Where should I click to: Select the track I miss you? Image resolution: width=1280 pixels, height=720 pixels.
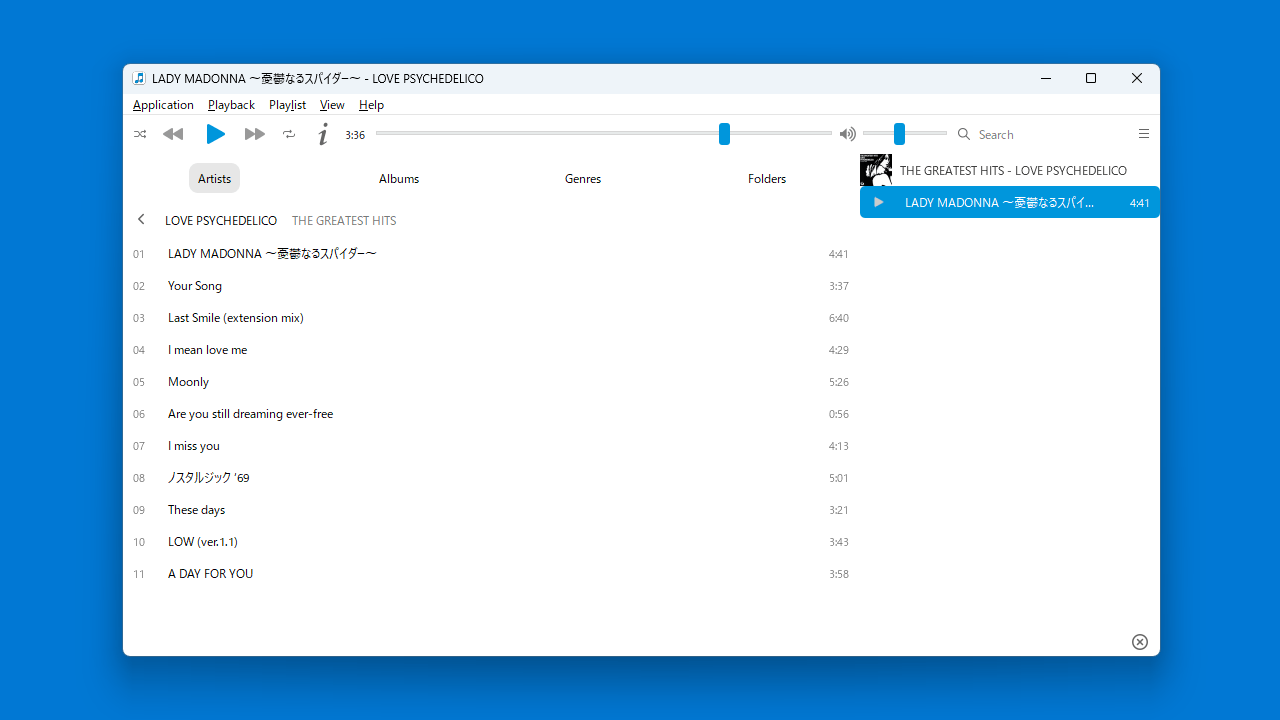pos(491,446)
